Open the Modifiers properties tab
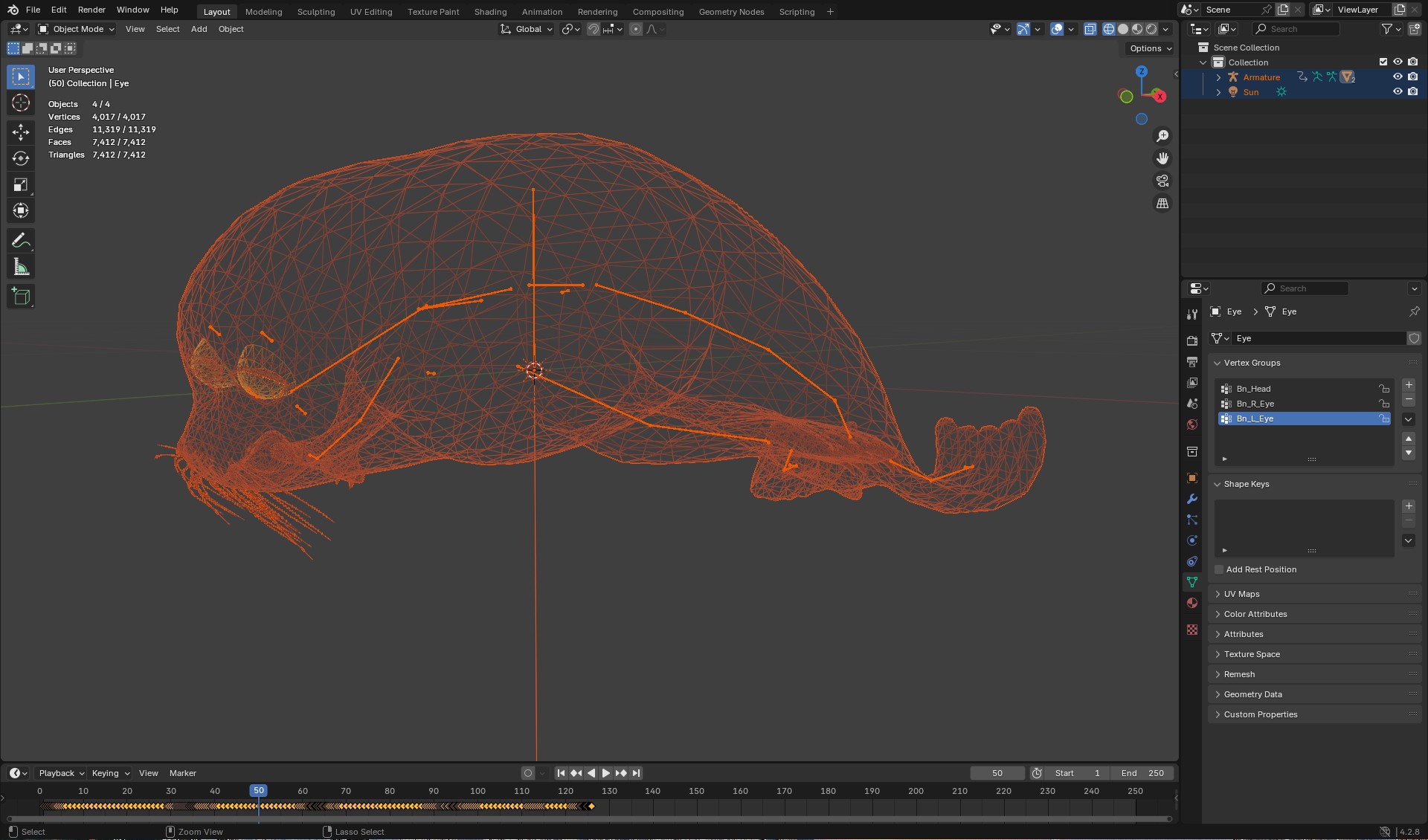This screenshot has height=840, width=1428. [1192, 499]
